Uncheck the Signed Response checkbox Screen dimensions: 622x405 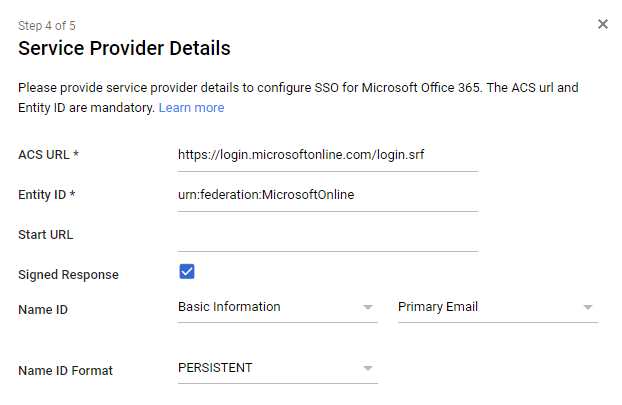(x=187, y=272)
